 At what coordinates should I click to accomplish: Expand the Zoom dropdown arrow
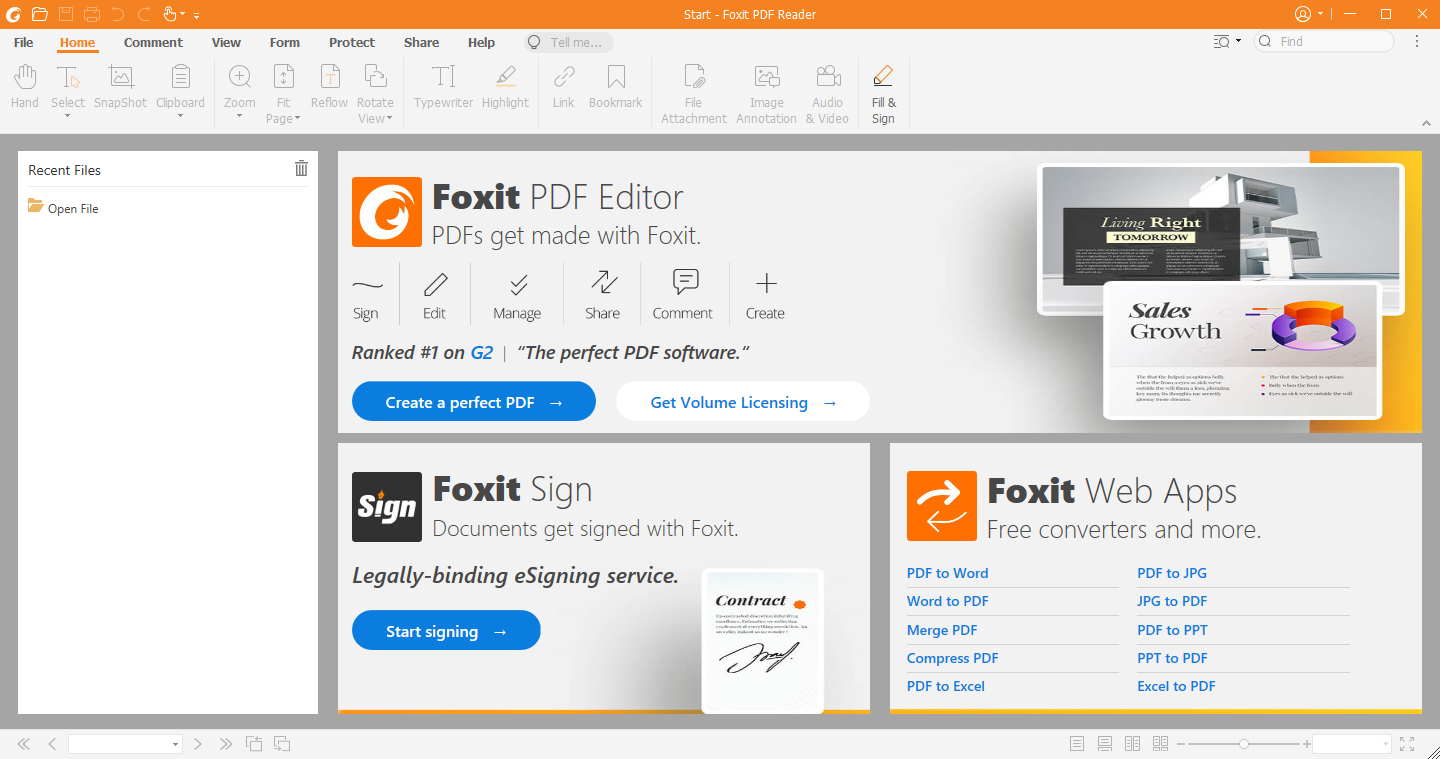click(240, 116)
